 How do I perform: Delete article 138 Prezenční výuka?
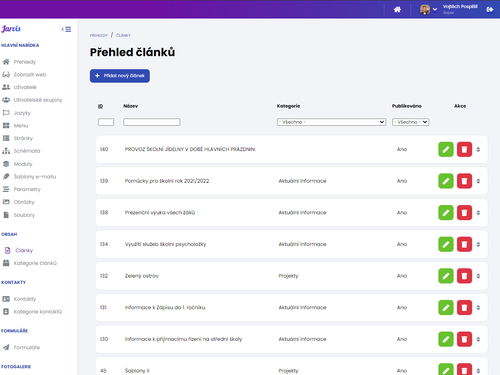[x=464, y=213]
